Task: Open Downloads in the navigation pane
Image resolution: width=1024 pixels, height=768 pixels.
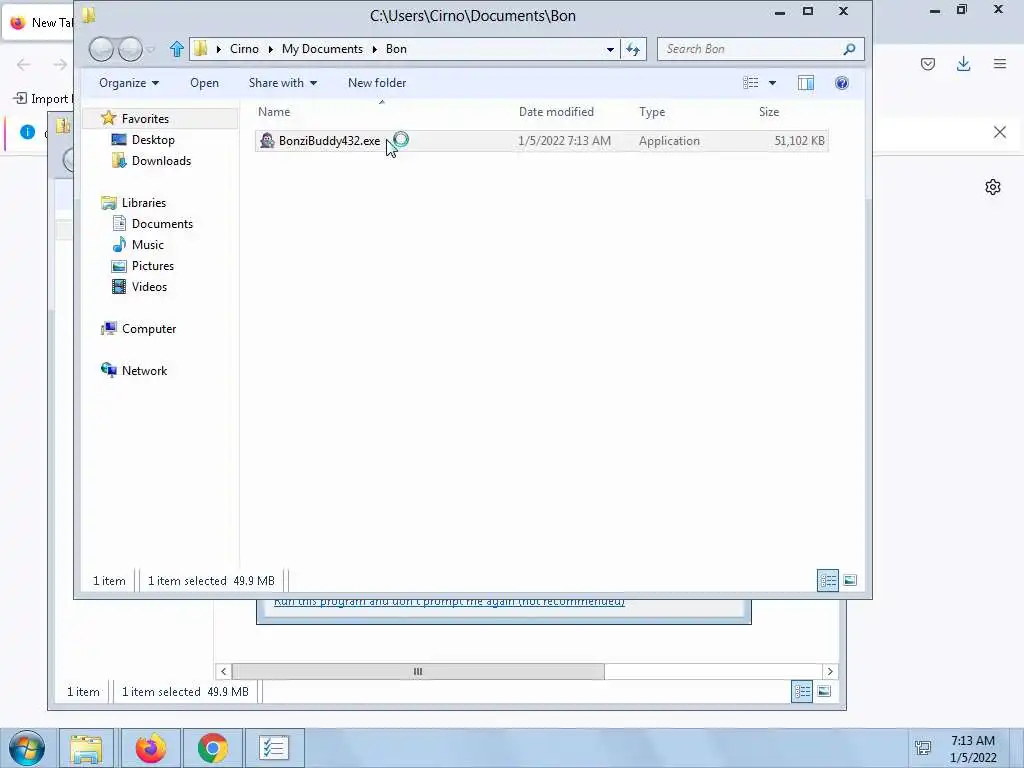Action: tap(161, 161)
